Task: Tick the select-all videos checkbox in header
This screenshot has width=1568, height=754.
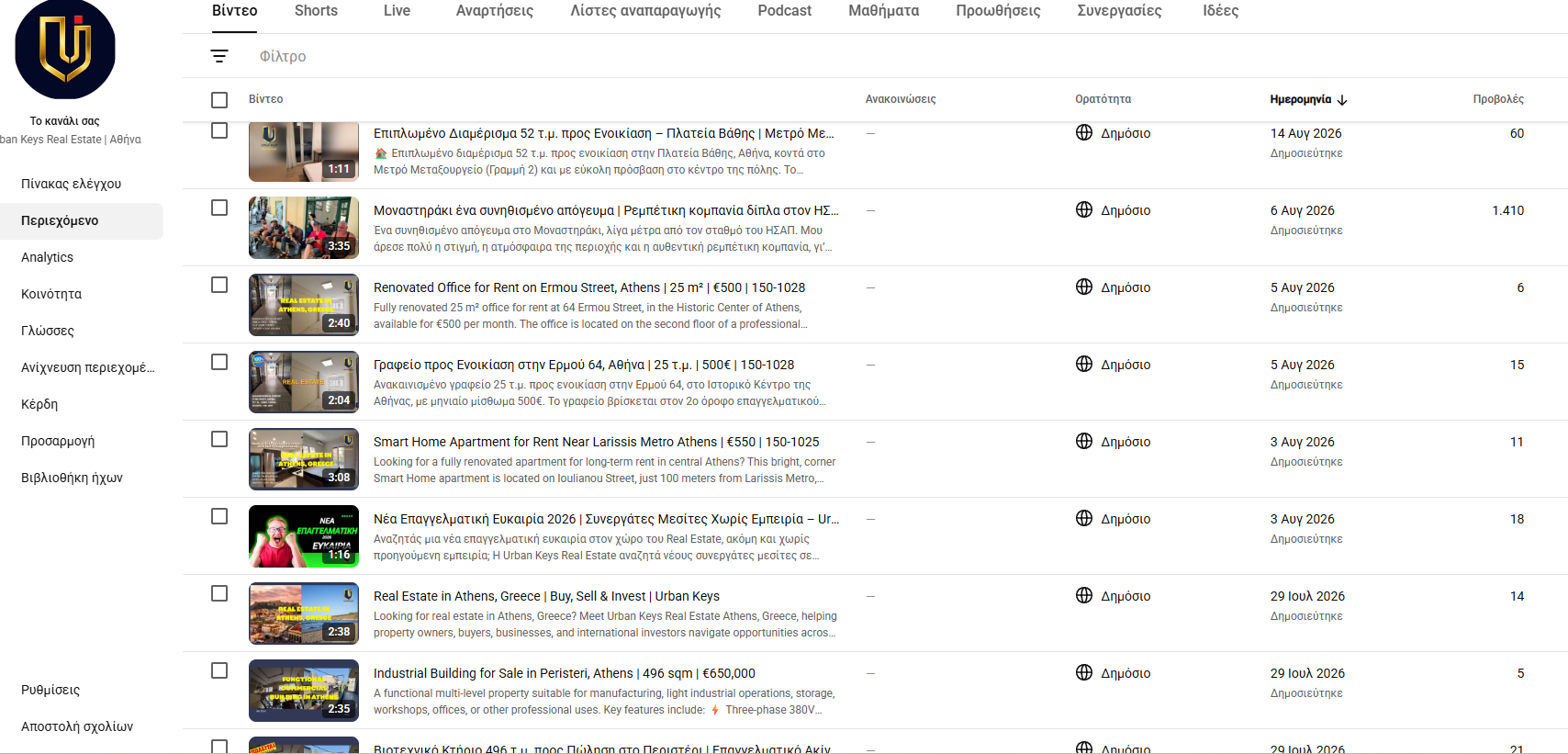Action: [x=219, y=99]
